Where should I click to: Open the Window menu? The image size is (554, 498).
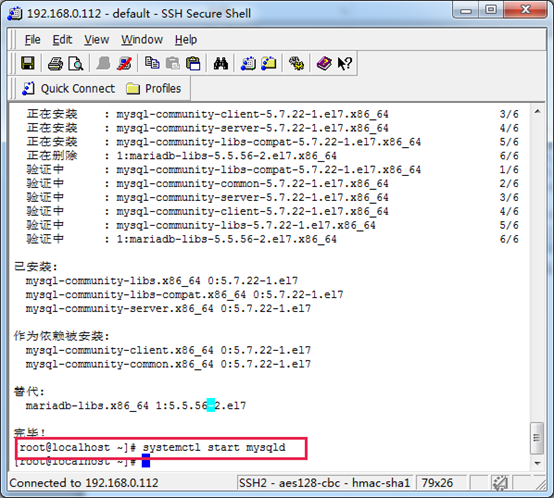tap(142, 40)
